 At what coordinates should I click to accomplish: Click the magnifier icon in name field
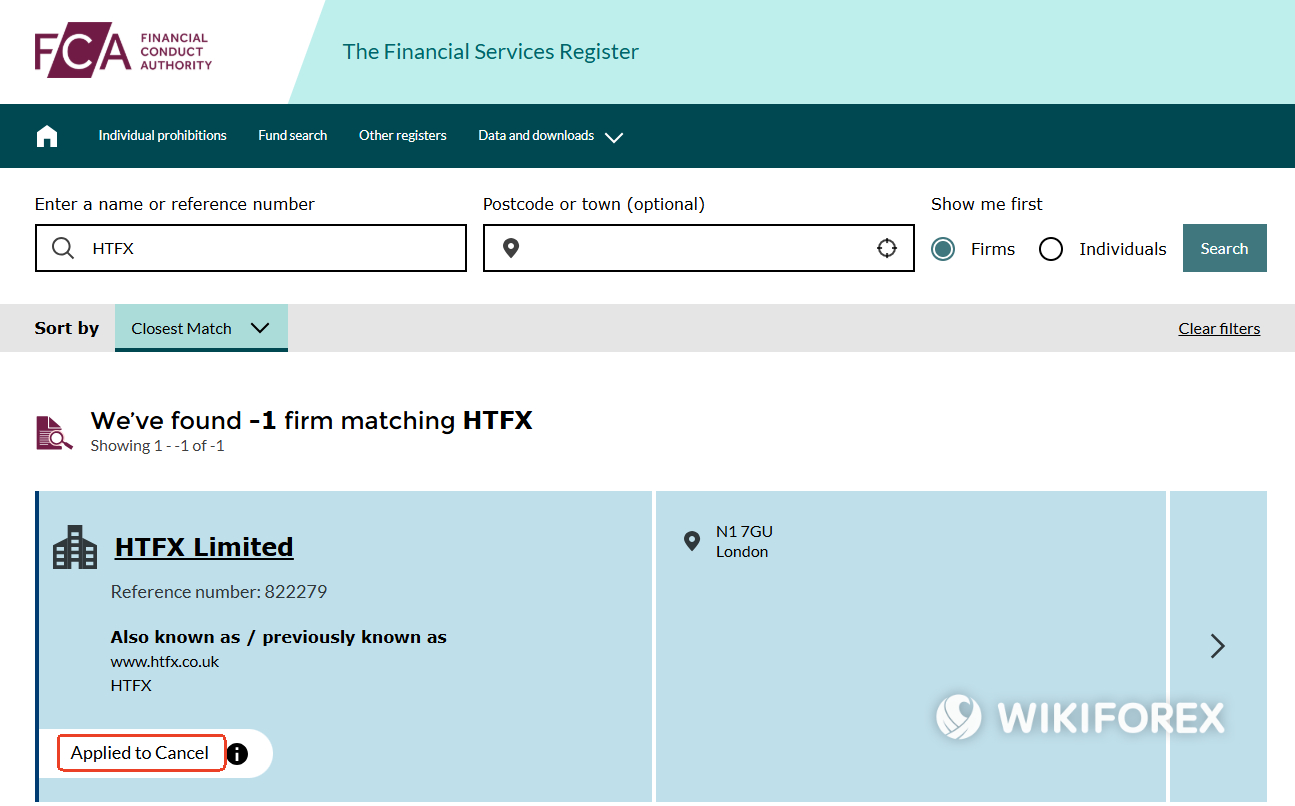click(63, 248)
